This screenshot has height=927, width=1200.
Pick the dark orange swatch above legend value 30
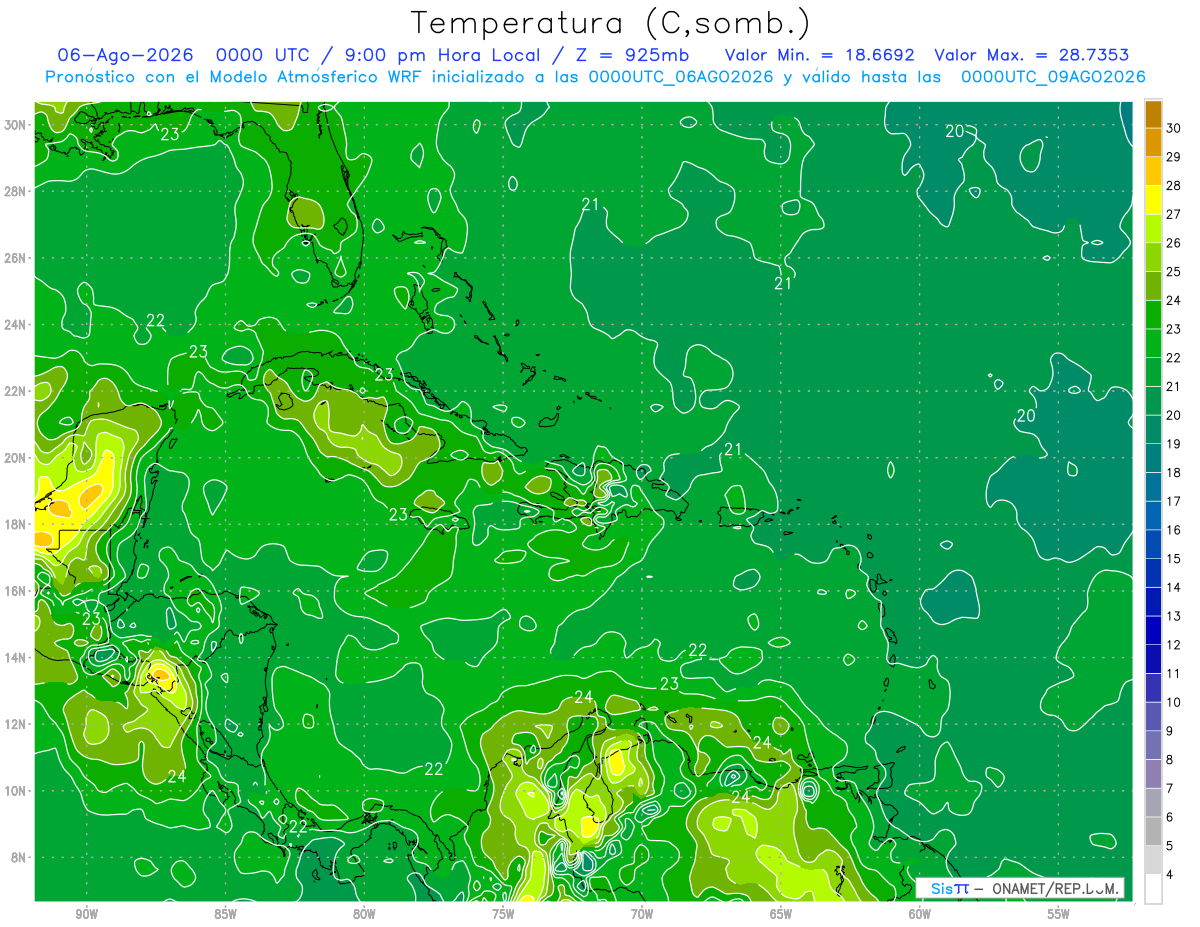point(1153,113)
